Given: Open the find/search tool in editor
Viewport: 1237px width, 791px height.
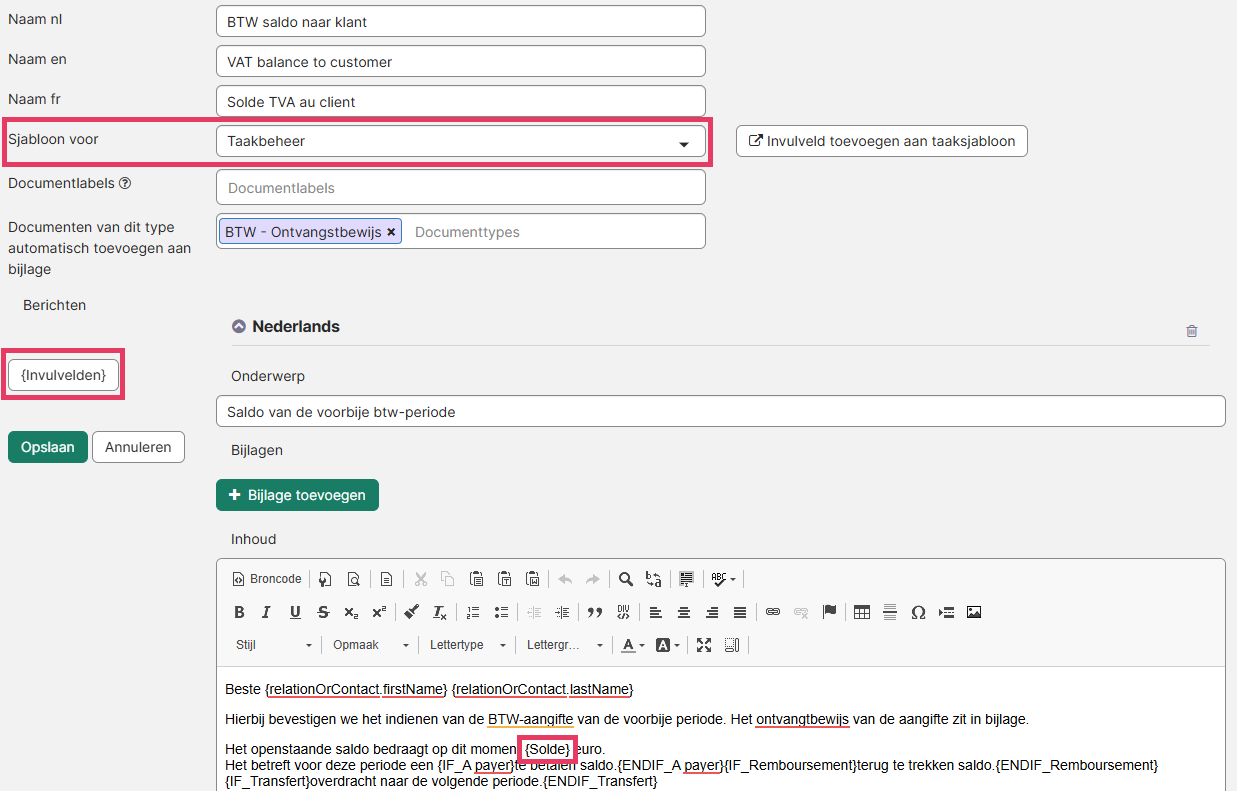Looking at the screenshot, I should tap(626, 579).
